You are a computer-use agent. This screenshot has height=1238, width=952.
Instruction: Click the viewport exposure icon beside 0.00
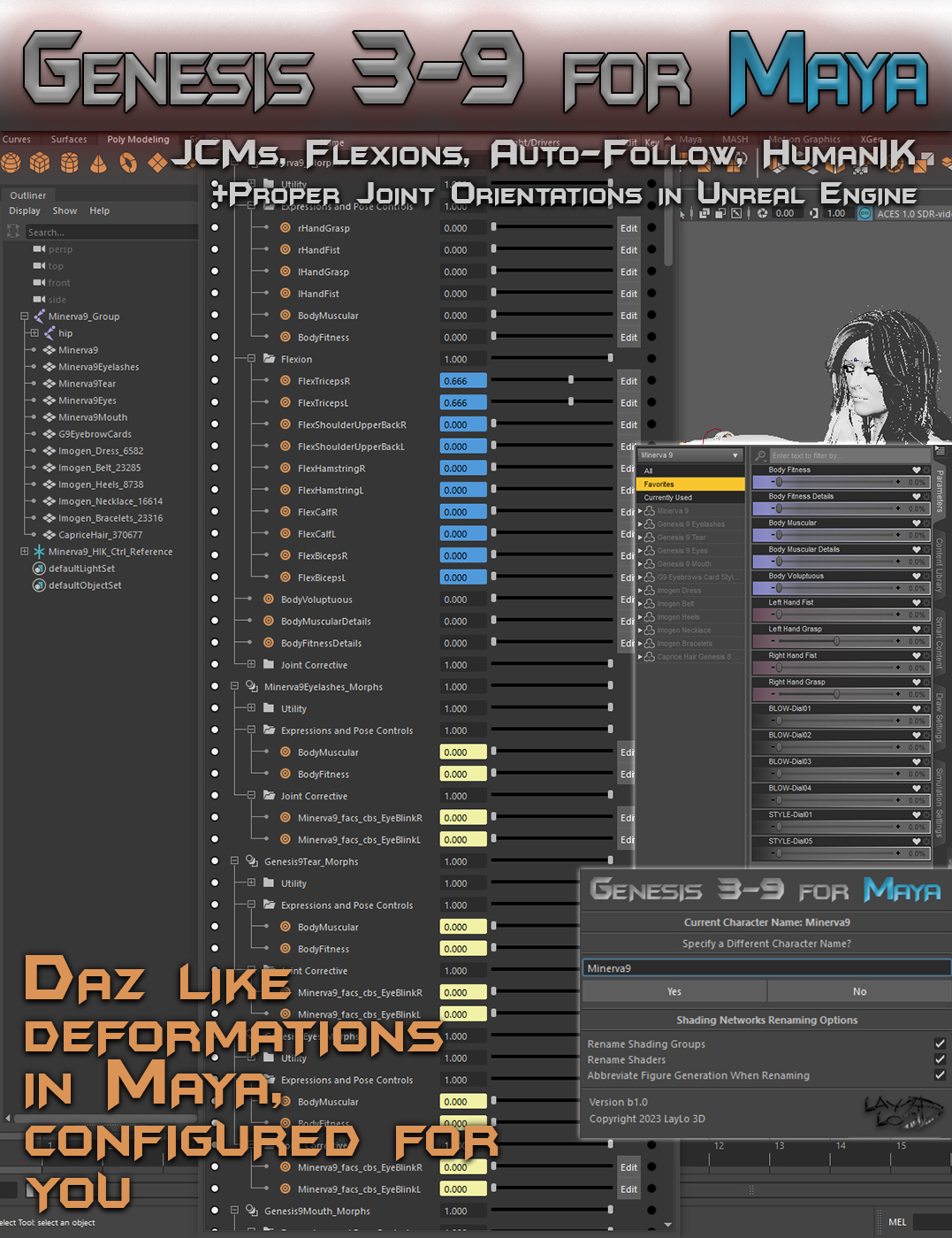pos(763,213)
